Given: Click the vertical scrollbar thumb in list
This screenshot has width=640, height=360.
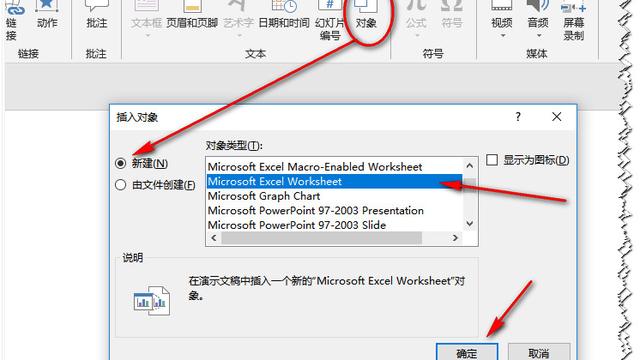Looking at the screenshot, I should point(470,184).
